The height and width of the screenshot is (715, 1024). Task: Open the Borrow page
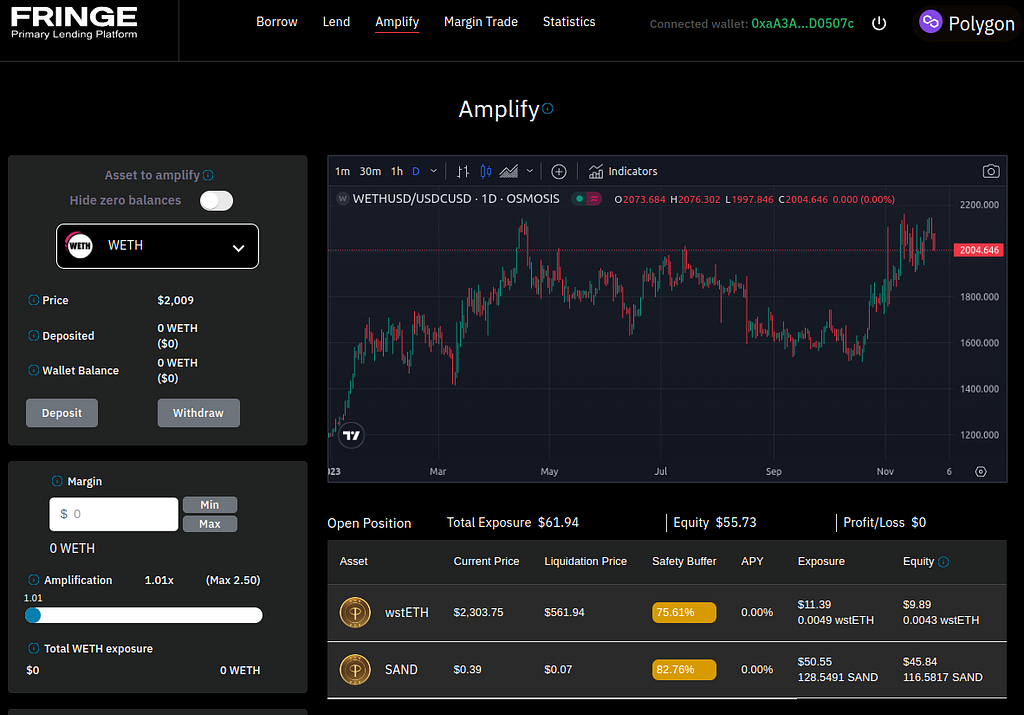pos(277,22)
